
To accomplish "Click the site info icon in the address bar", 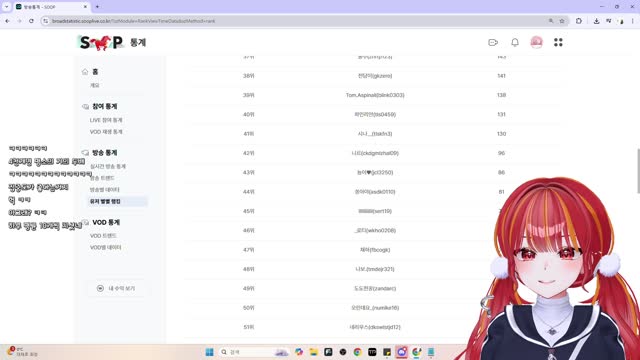I will point(46,21).
